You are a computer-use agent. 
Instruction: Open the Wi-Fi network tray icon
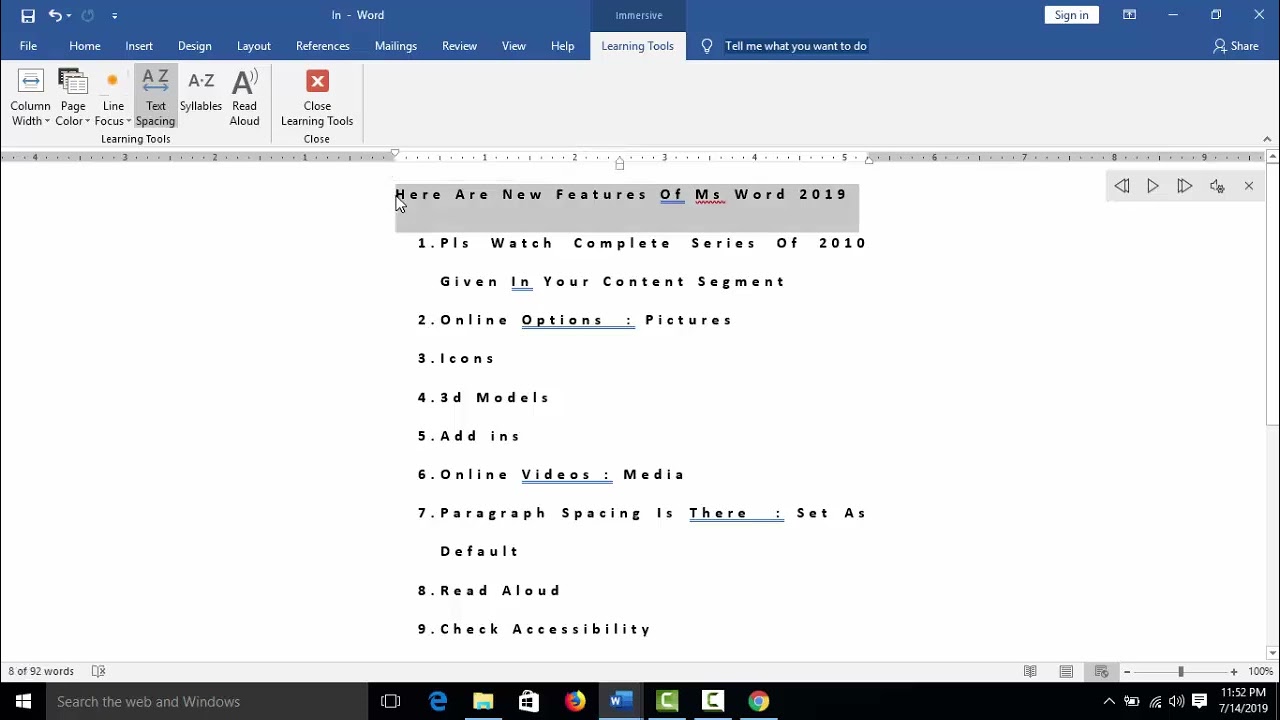tap(1155, 702)
